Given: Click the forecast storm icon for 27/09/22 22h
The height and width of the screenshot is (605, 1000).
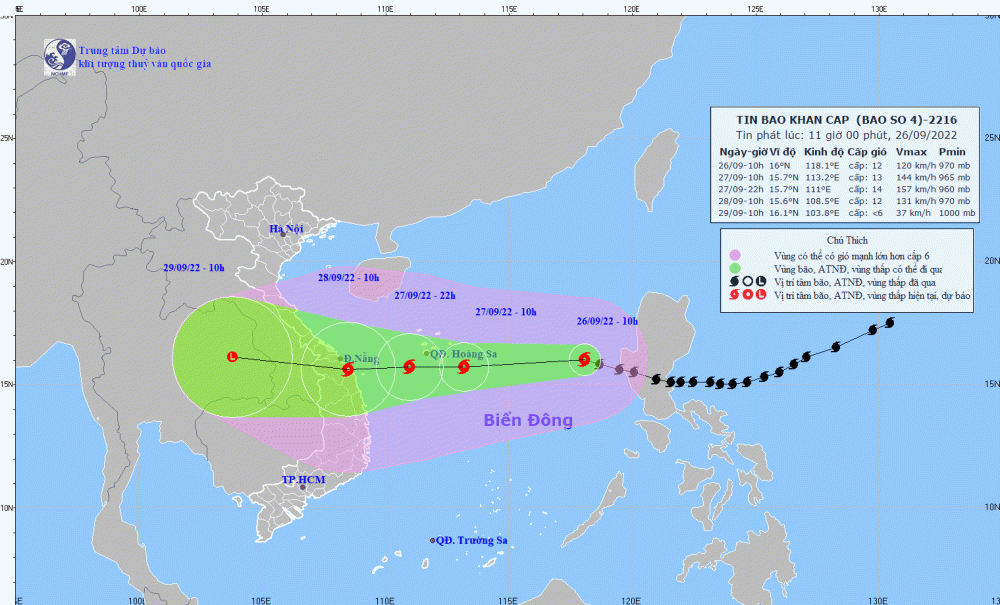Looking at the screenshot, I should (x=408, y=367).
